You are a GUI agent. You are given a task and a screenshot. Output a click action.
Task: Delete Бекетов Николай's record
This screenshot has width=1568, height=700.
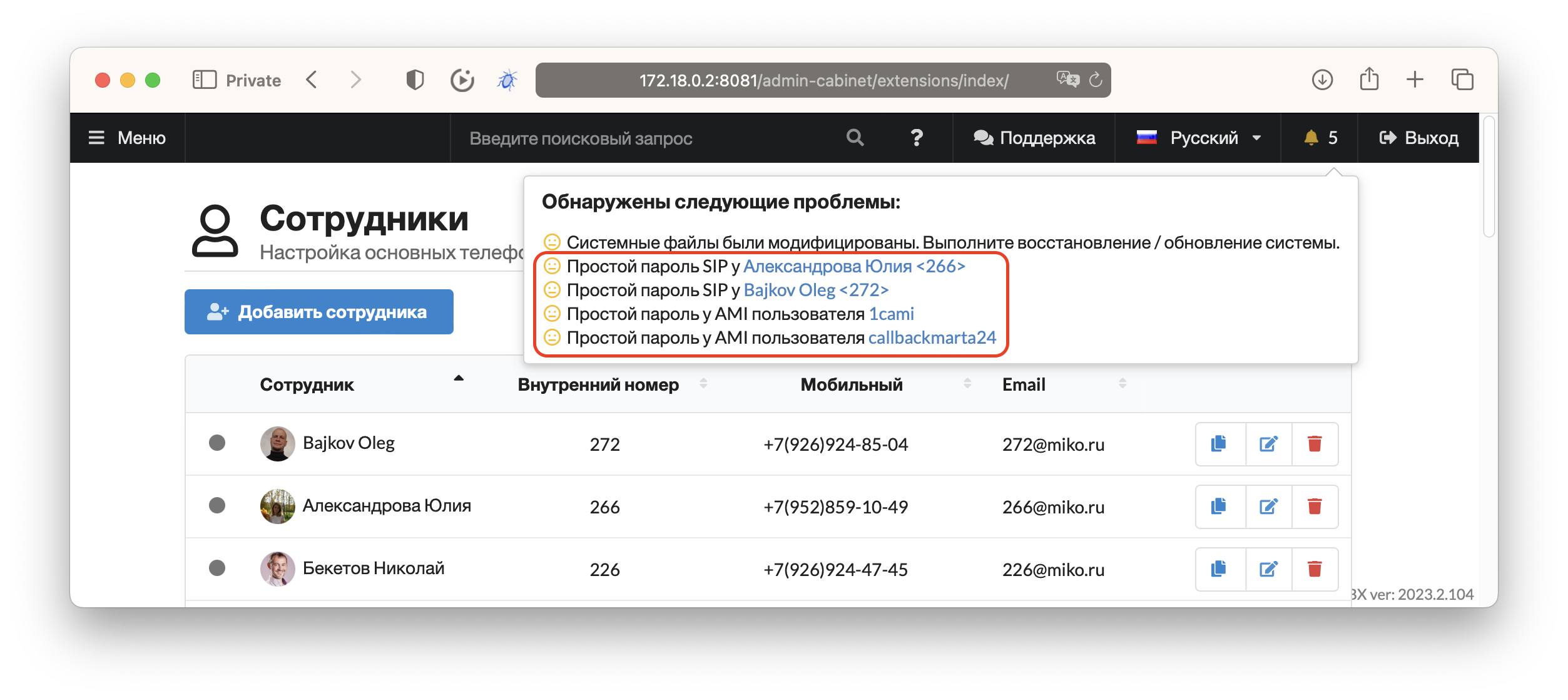point(1315,569)
